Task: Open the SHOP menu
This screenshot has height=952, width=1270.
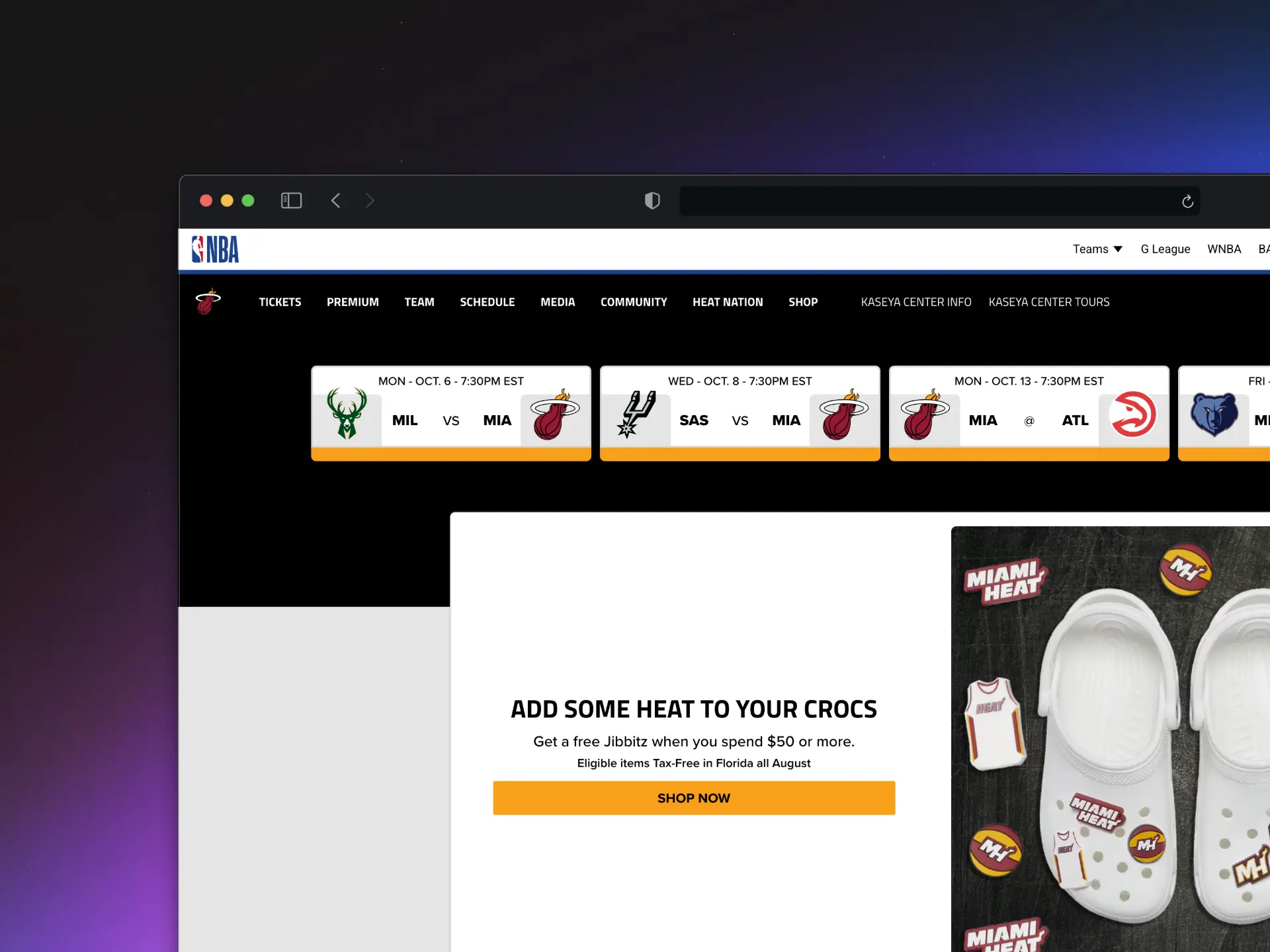Action: (x=803, y=302)
